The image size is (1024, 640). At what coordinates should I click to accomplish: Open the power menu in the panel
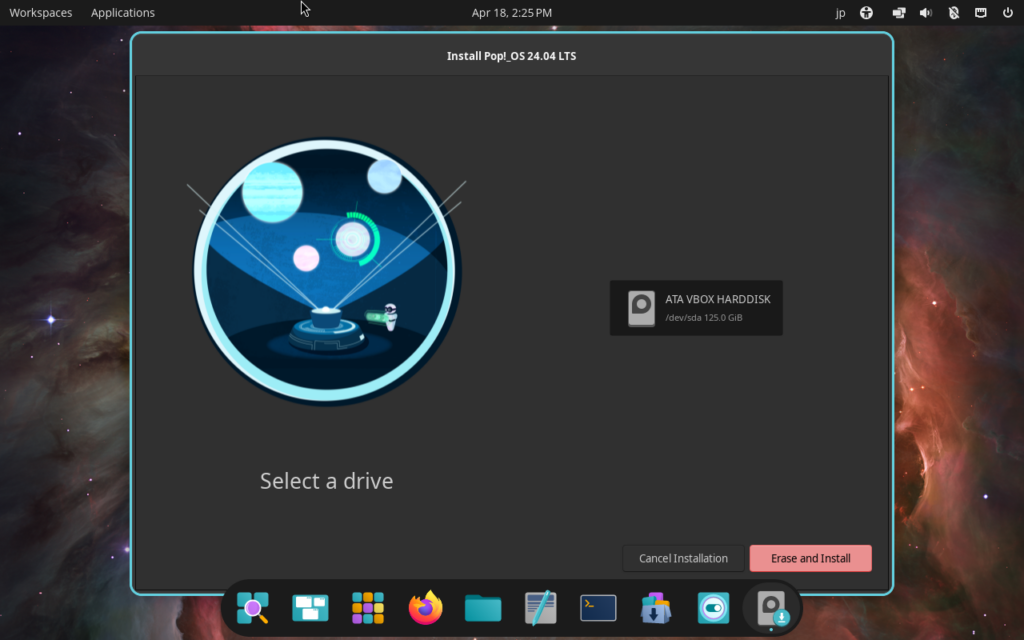tap(1007, 13)
